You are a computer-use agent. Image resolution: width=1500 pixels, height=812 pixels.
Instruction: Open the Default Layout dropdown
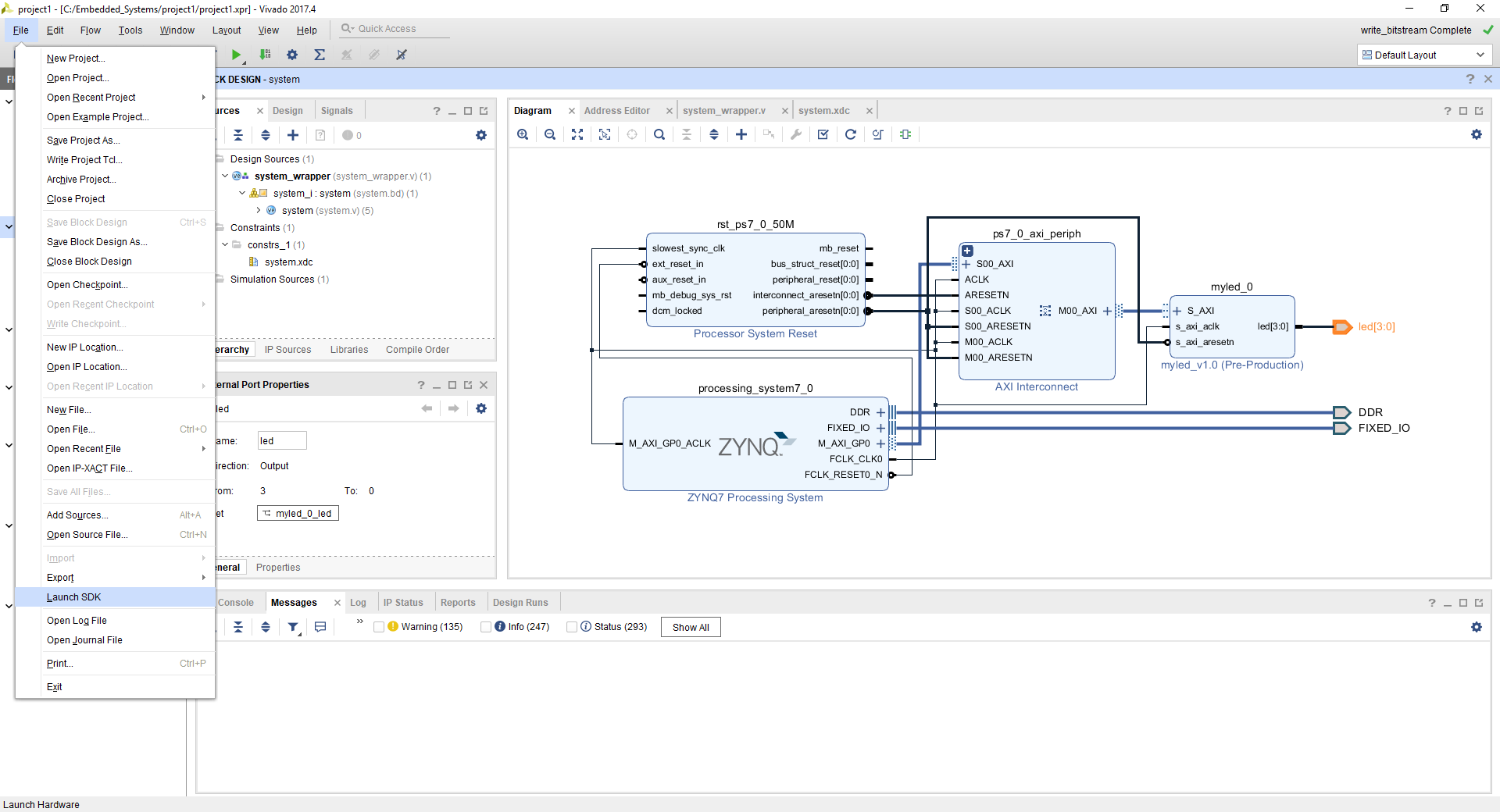click(x=1425, y=55)
